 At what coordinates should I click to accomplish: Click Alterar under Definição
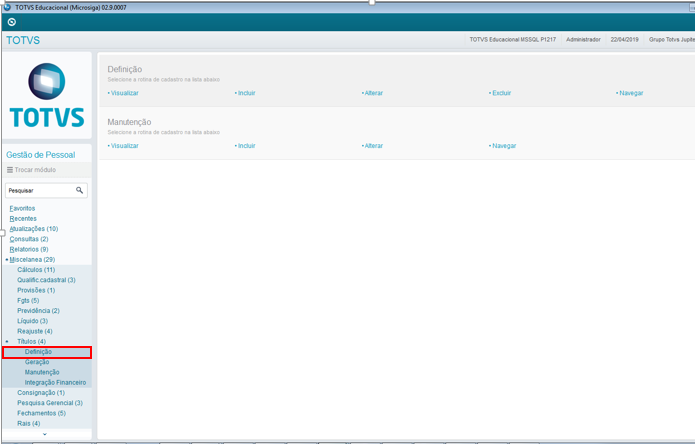374,93
